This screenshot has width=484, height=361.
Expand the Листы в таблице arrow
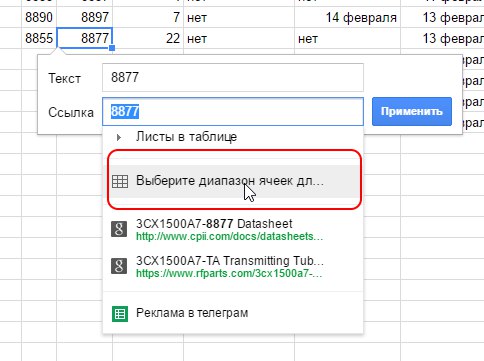point(119,137)
